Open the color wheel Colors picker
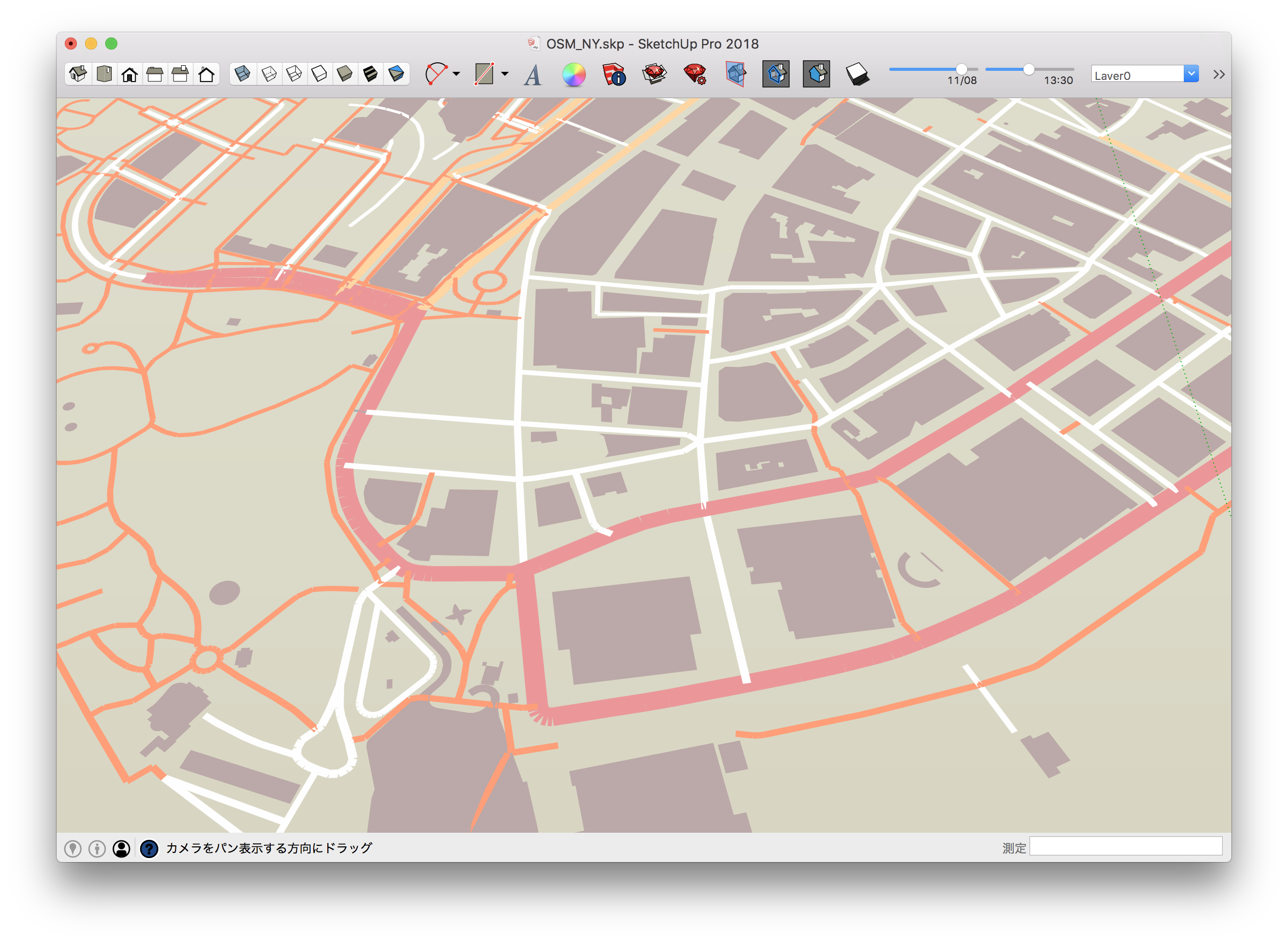 (x=574, y=75)
